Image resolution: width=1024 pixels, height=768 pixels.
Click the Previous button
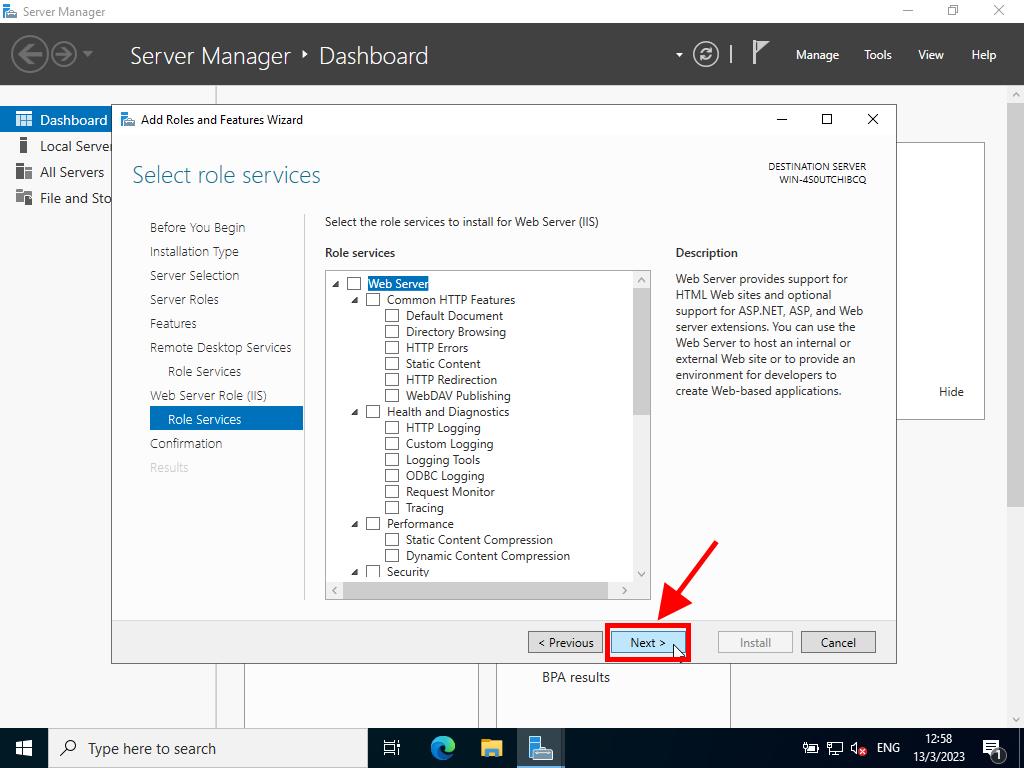click(x=566, y=643)
